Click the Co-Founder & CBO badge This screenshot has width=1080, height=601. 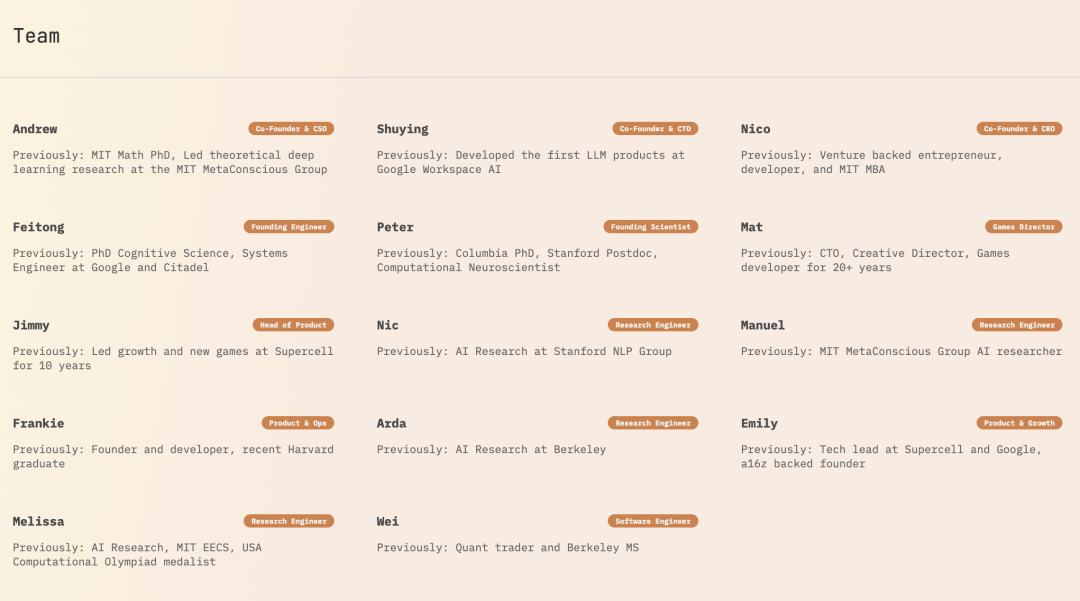(1019, 129)
